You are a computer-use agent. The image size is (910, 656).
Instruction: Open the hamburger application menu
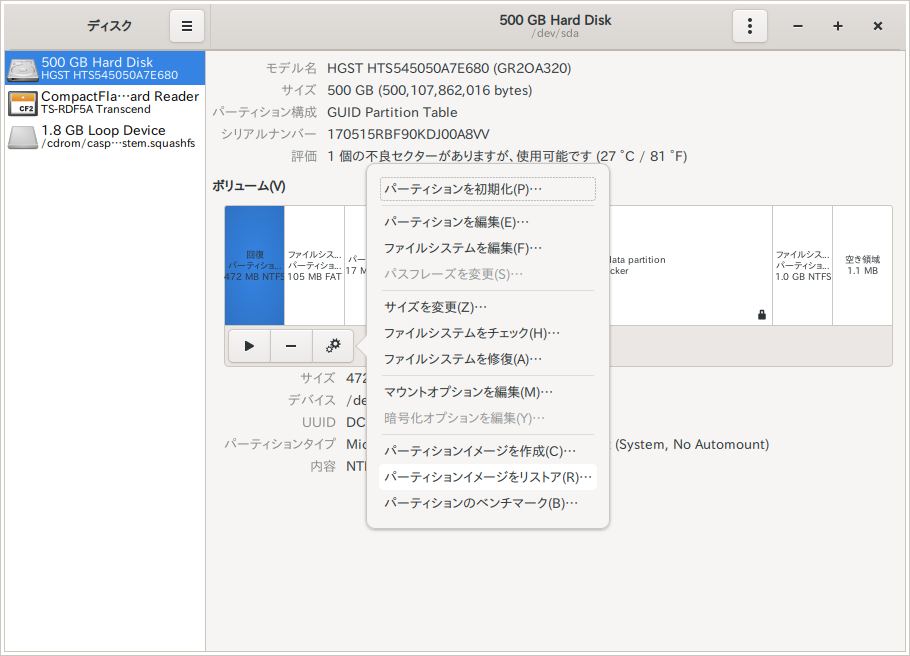pos(187,26)
